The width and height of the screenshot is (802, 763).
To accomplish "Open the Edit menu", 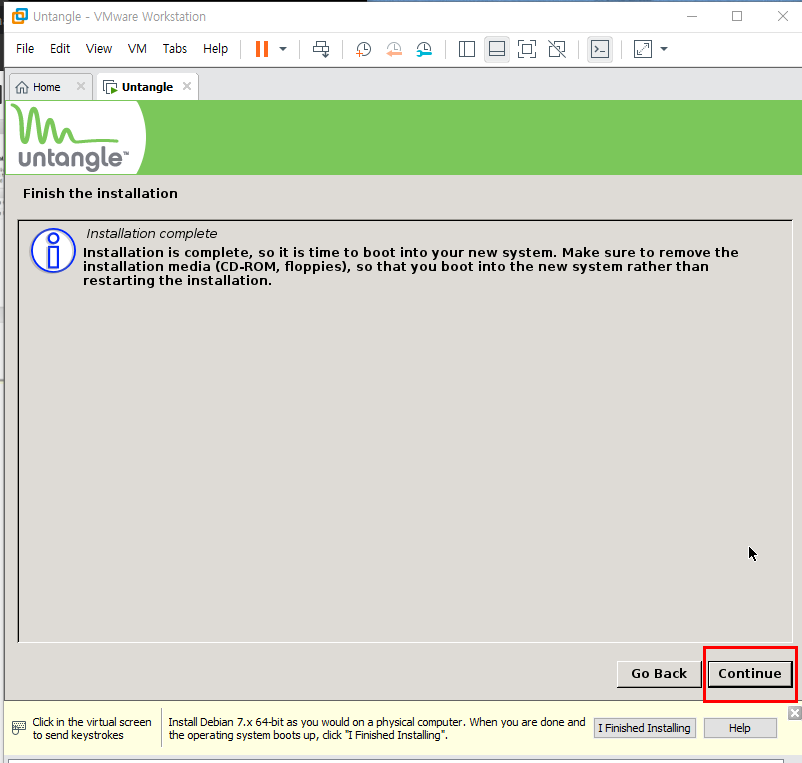I will click(60, 49).
